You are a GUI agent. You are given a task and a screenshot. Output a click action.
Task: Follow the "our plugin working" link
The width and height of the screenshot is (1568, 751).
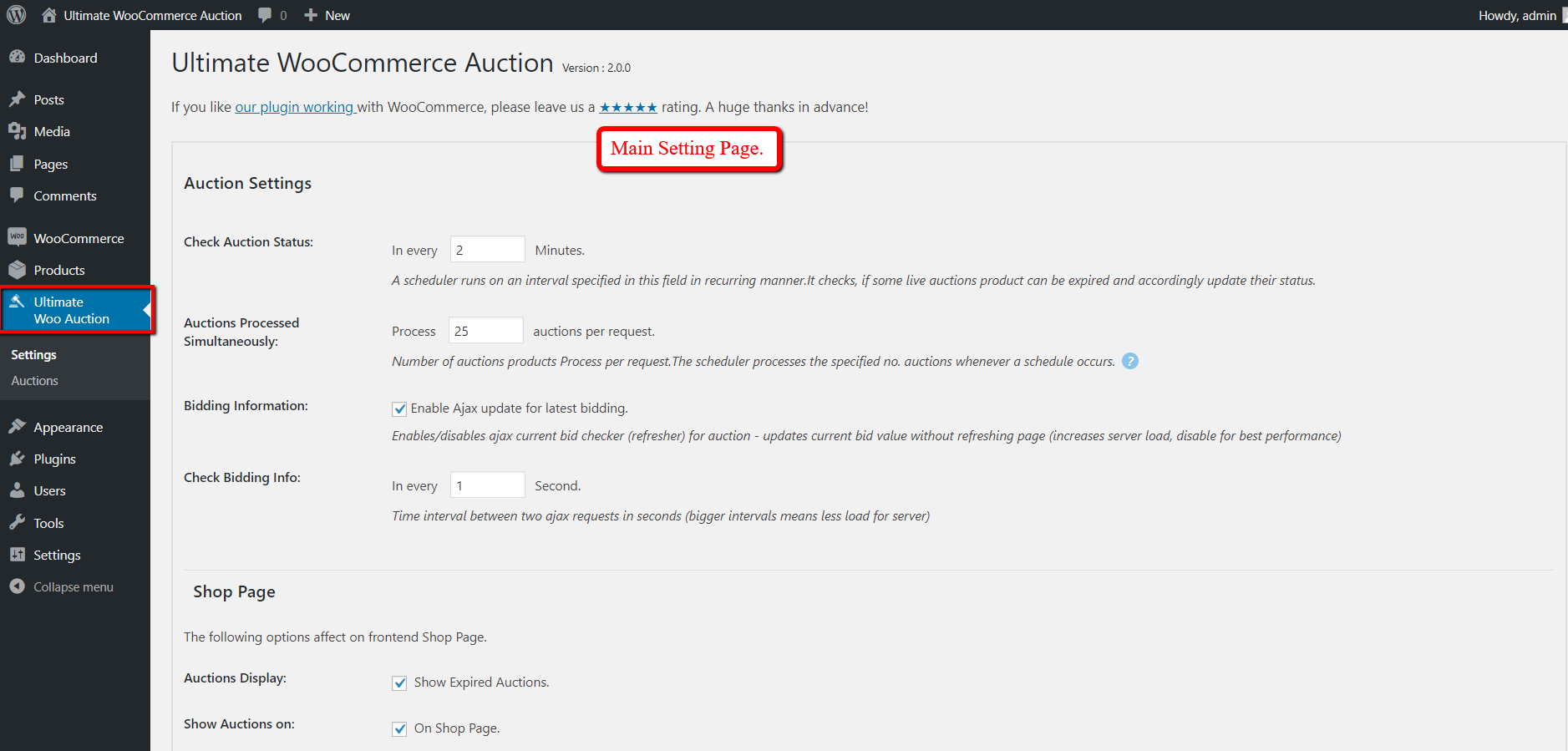pyautogui.click(x=295, y=107)
